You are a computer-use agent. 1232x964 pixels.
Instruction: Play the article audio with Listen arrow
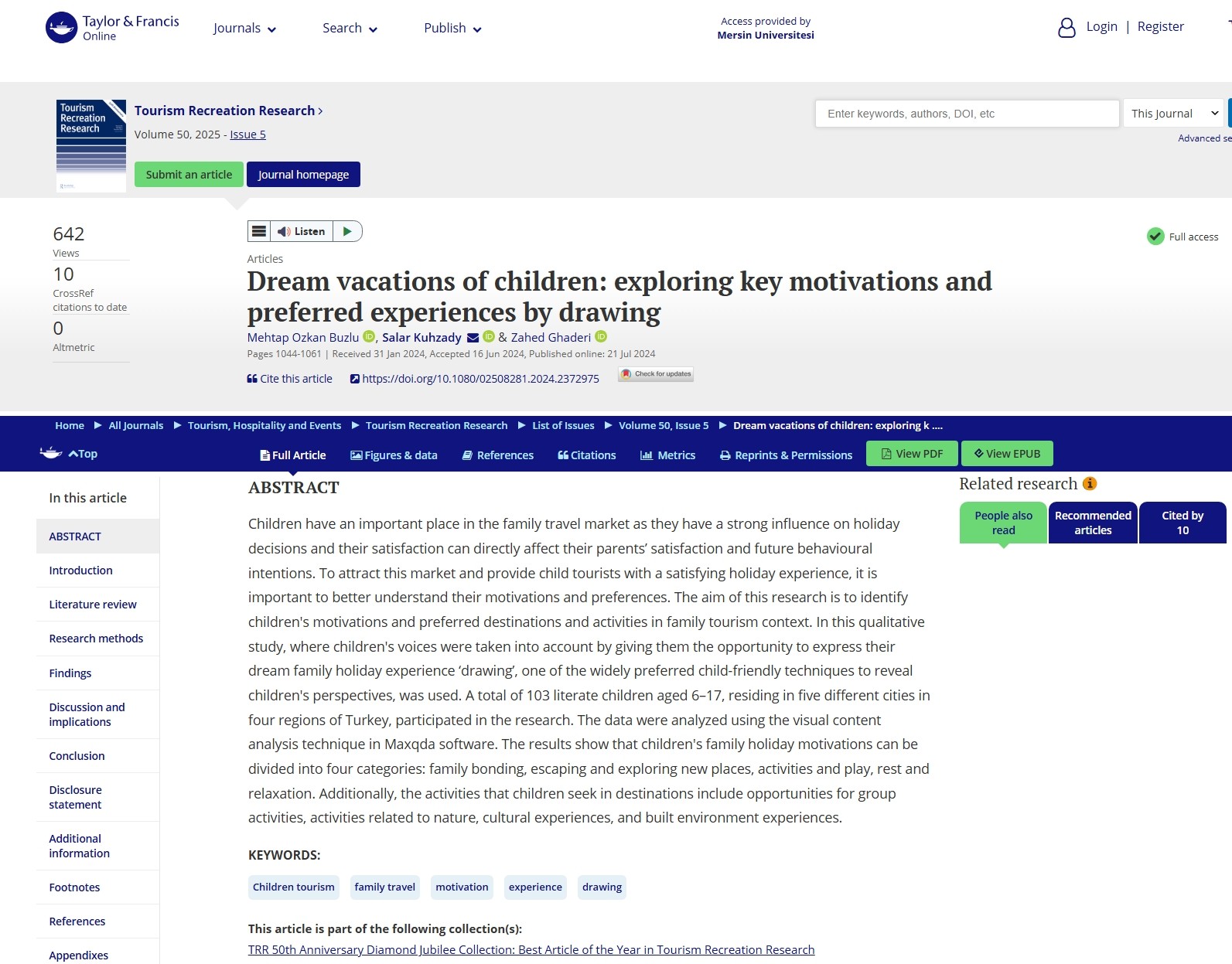pos(347,231)
